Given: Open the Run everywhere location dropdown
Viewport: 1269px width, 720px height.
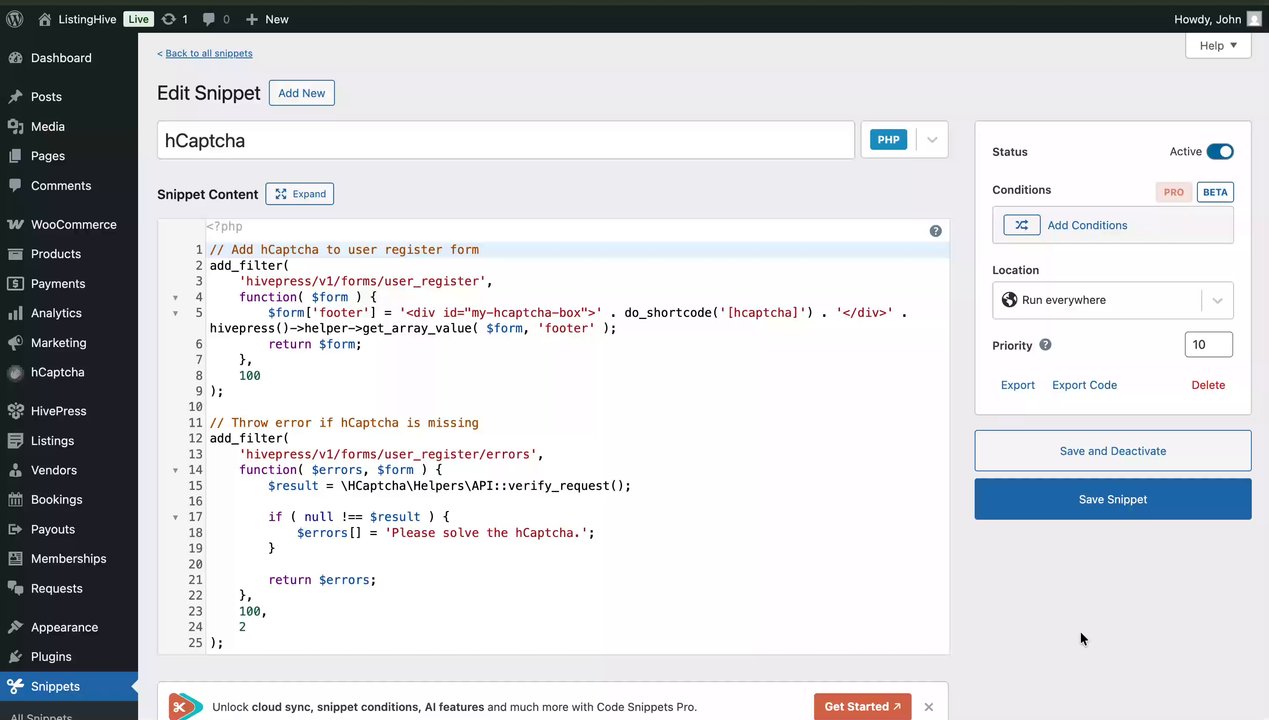Looking at the screenshot, I should pos(1113,300).
